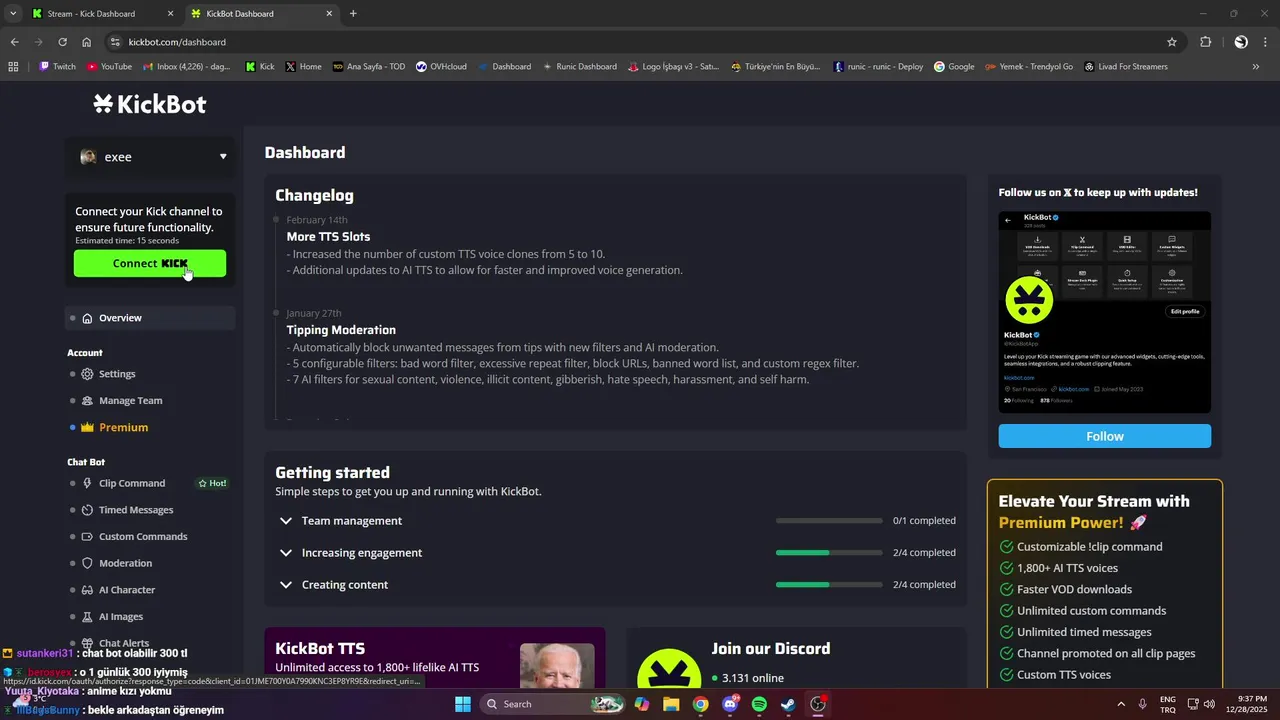Open Timed Messages clock icon
1280x720 pixels.
[x=87, y=510]
